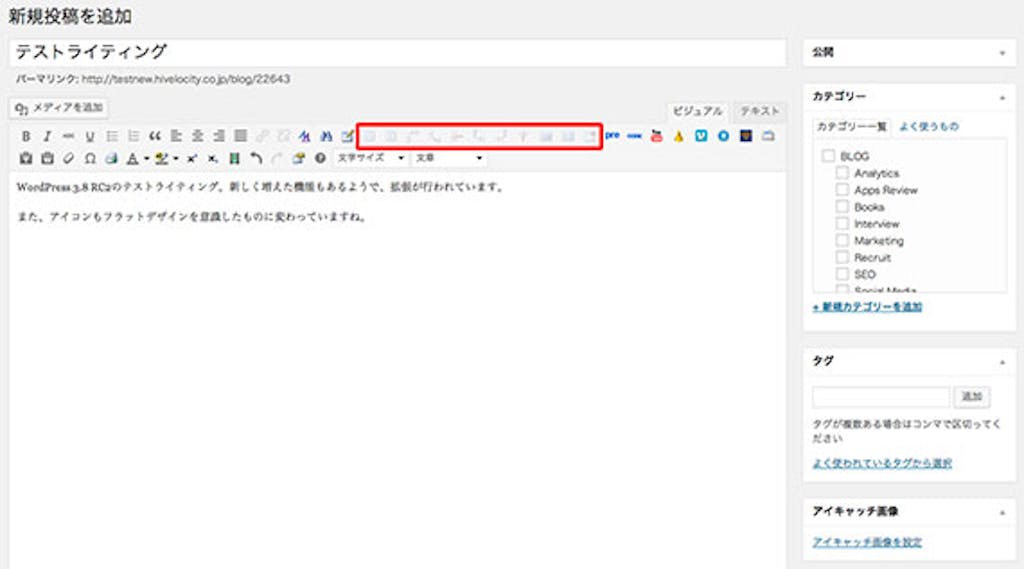1024x569 pixels.
Task: Check the Books category
Action: [x=842, y=206]
